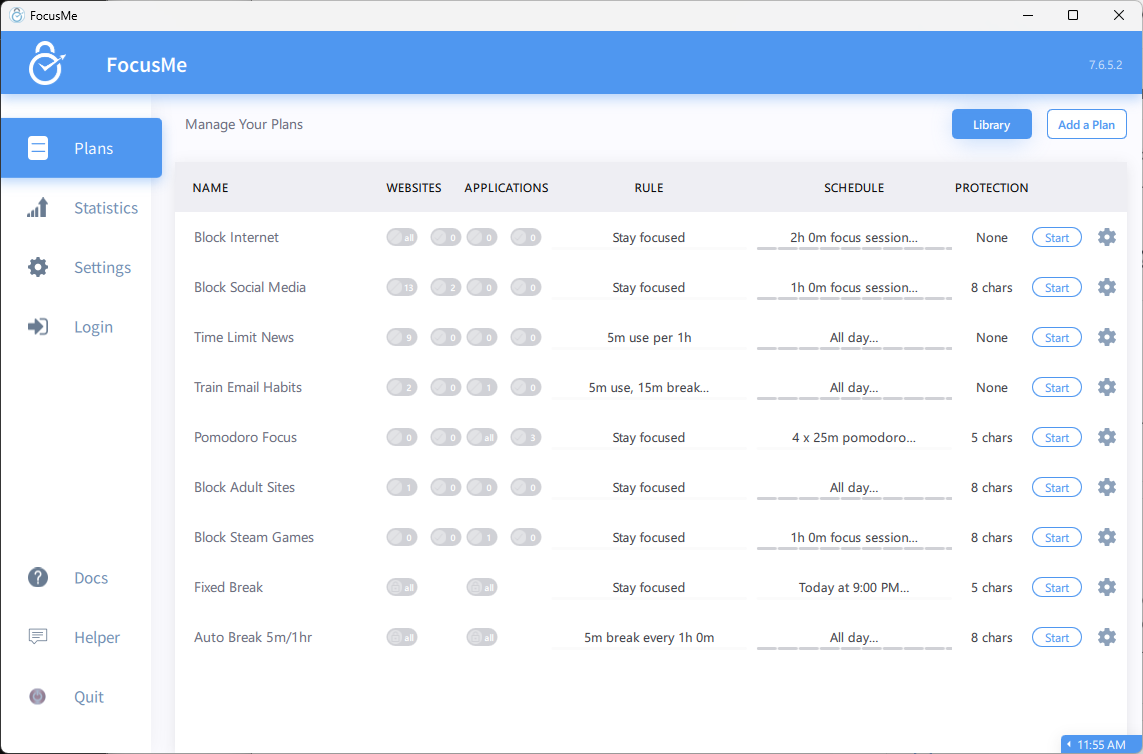
Task: Toggle locked 'all' applications pill for Auto Break 5m/1hr
Action: click(x=482, y=637)
